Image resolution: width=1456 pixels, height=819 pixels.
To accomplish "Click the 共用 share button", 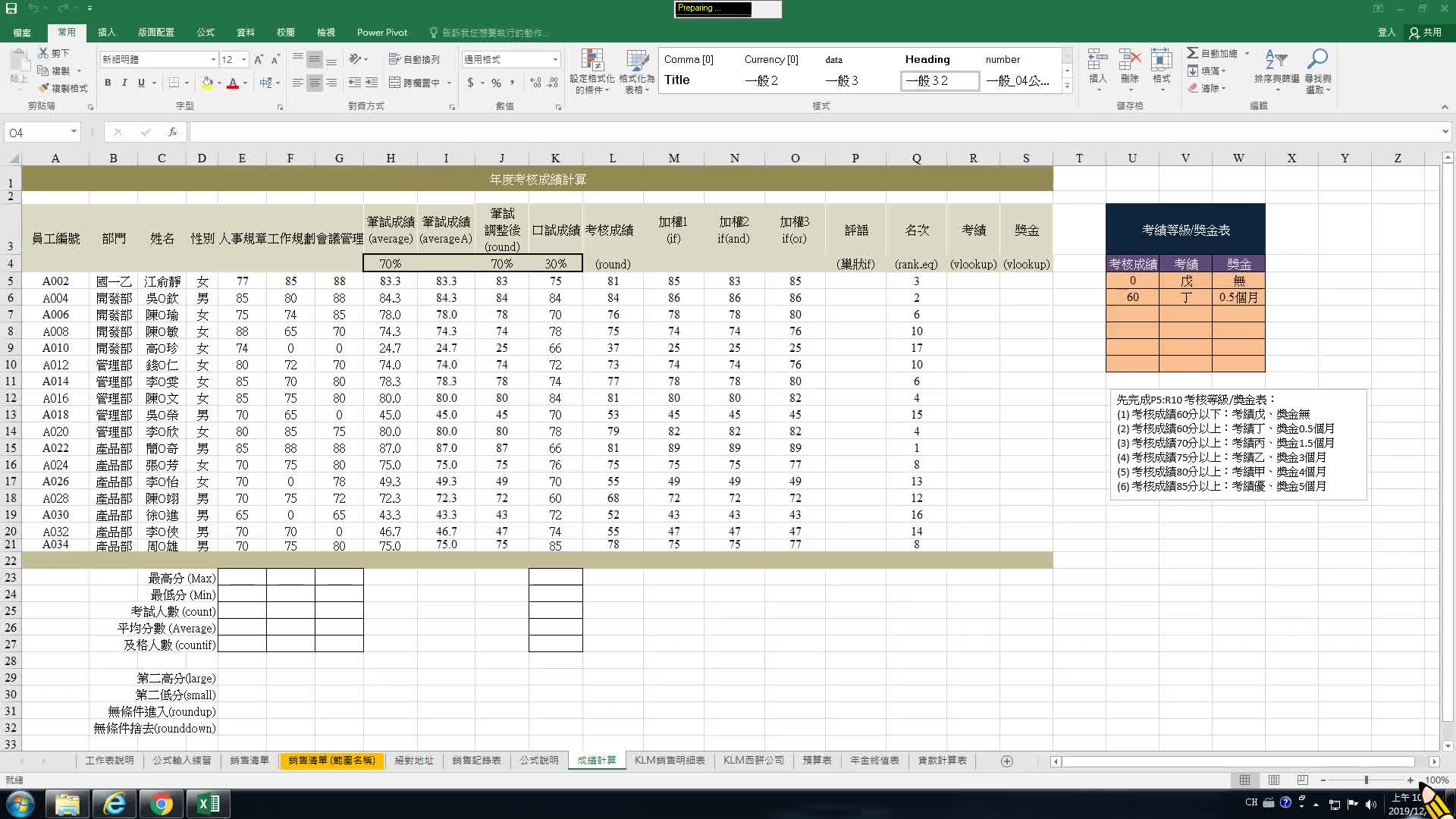I will (x=1426, y=33).
